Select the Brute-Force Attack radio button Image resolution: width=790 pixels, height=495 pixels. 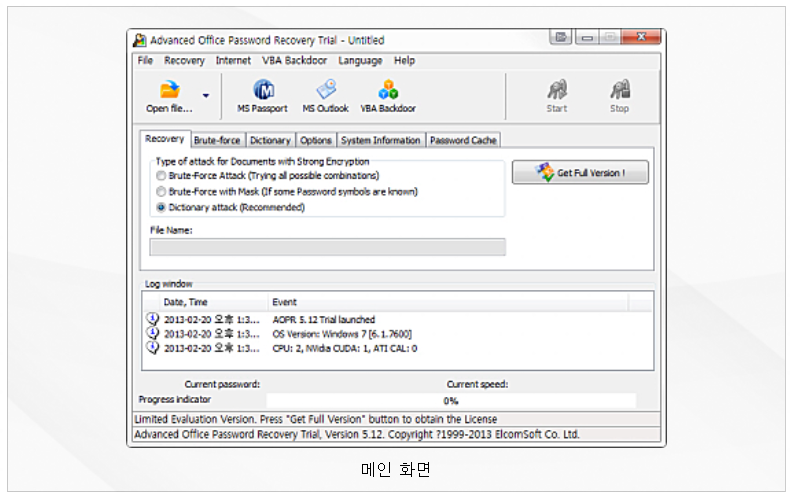click(x=161, y=175)
